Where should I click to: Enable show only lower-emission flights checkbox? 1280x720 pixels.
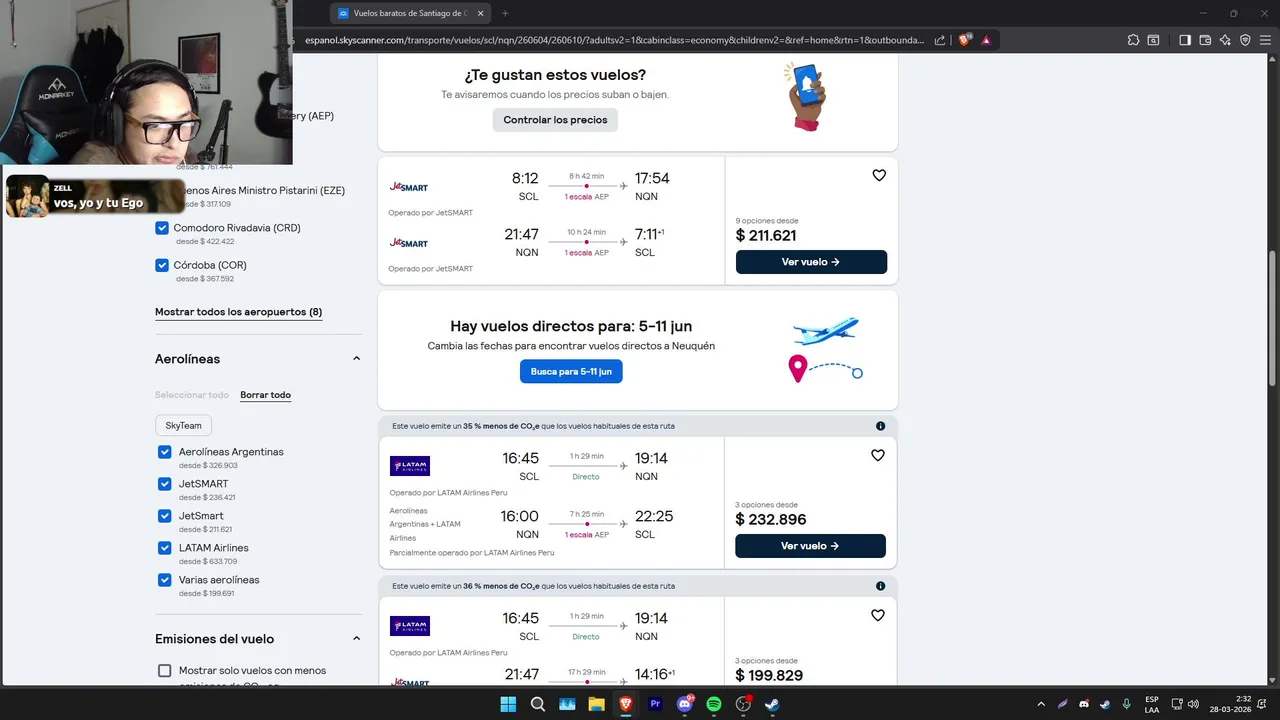click(x=165, y=671)
